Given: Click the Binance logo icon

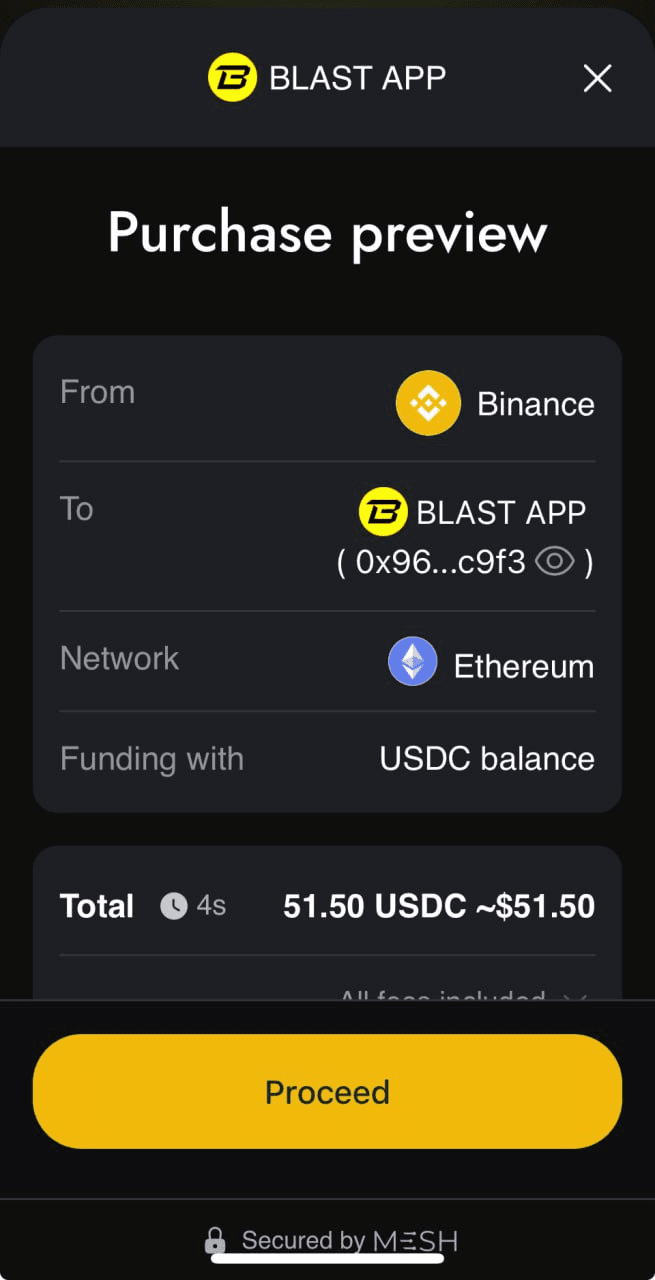Looking at the screenshot, I should pos(428,403).
